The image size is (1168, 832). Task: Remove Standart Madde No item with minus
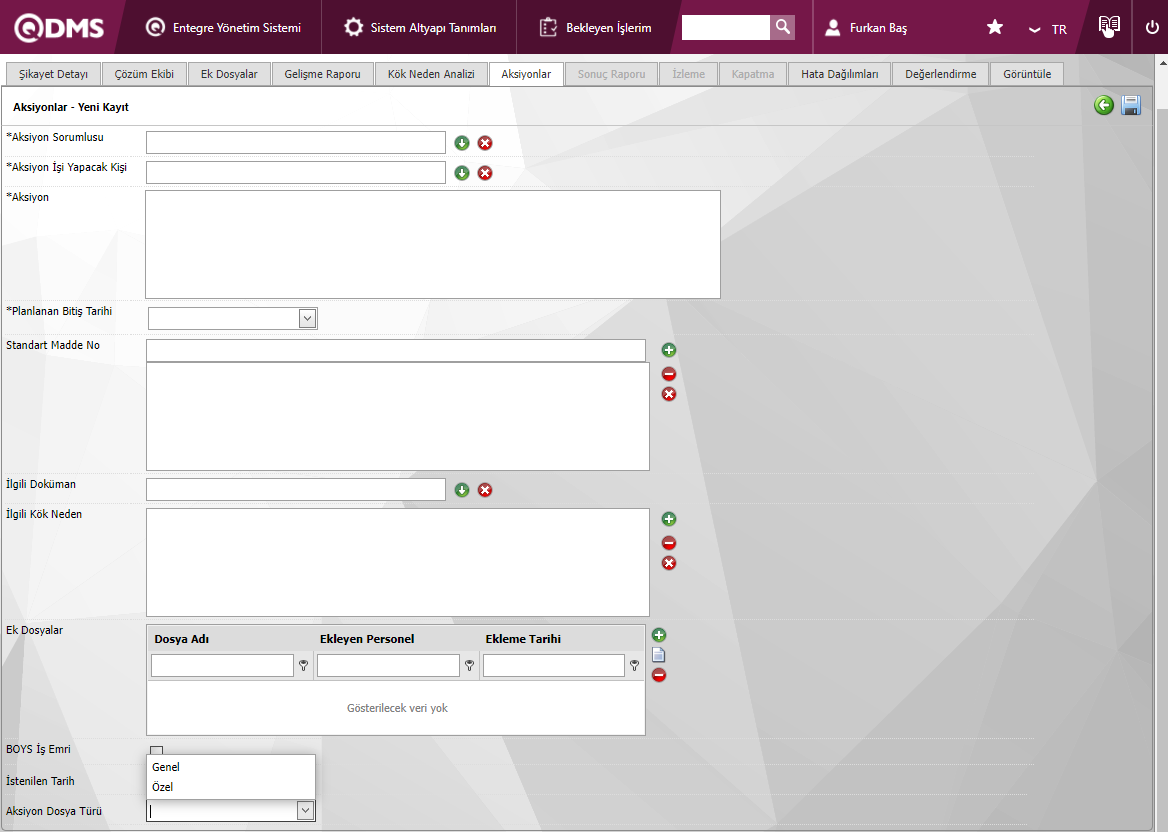click(669, 374)
